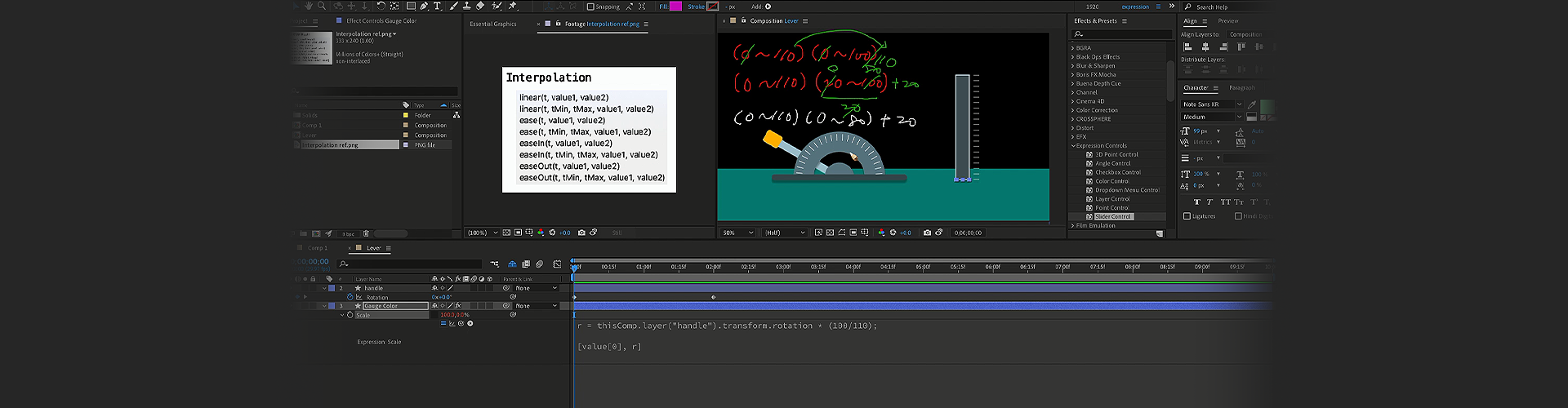Image resolution: width=1568 pixels, height=408 pixels.
Task: Select the Checkbox Control effect
Action: tap(1118, 172)
